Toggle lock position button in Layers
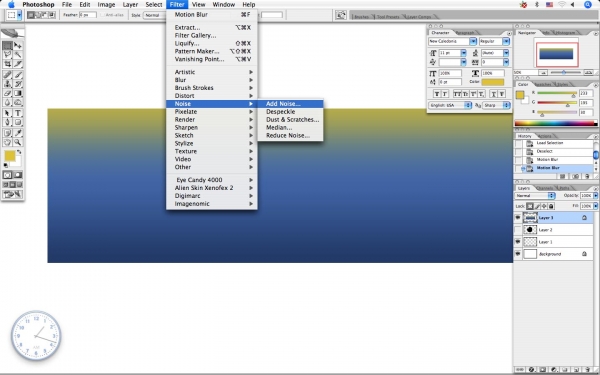This screenshot has width=600, height=375. 544,206
